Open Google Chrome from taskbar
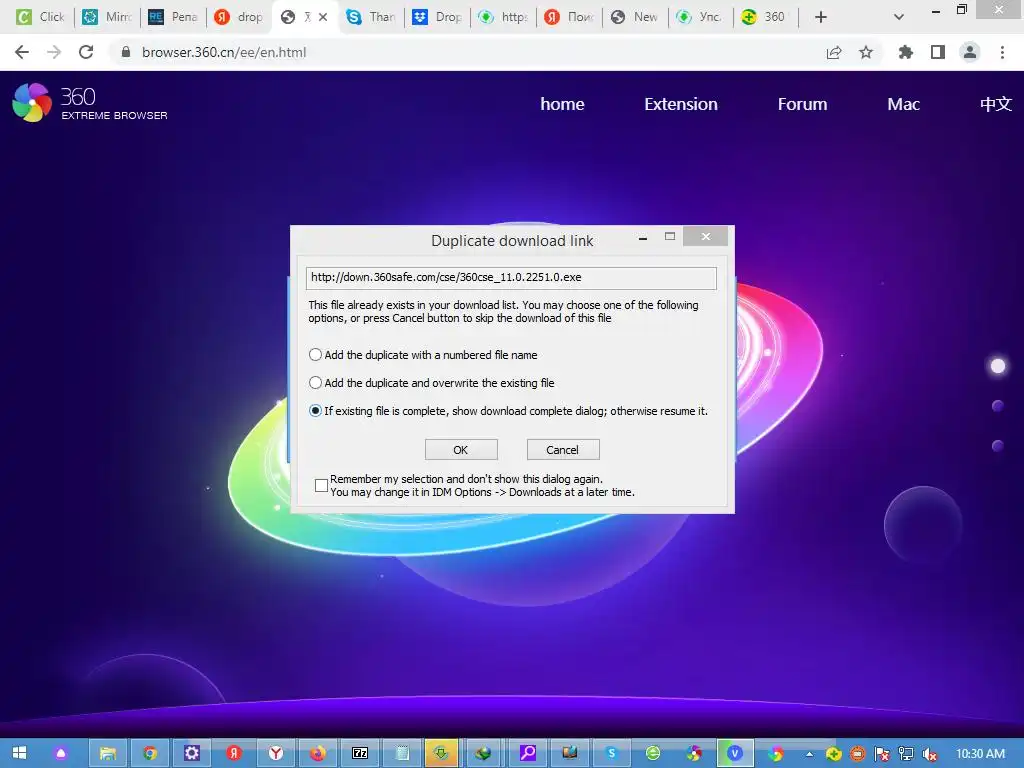The width and height of the screenshot is (1024, 768). pyautogui.click(x=150, y=753)
